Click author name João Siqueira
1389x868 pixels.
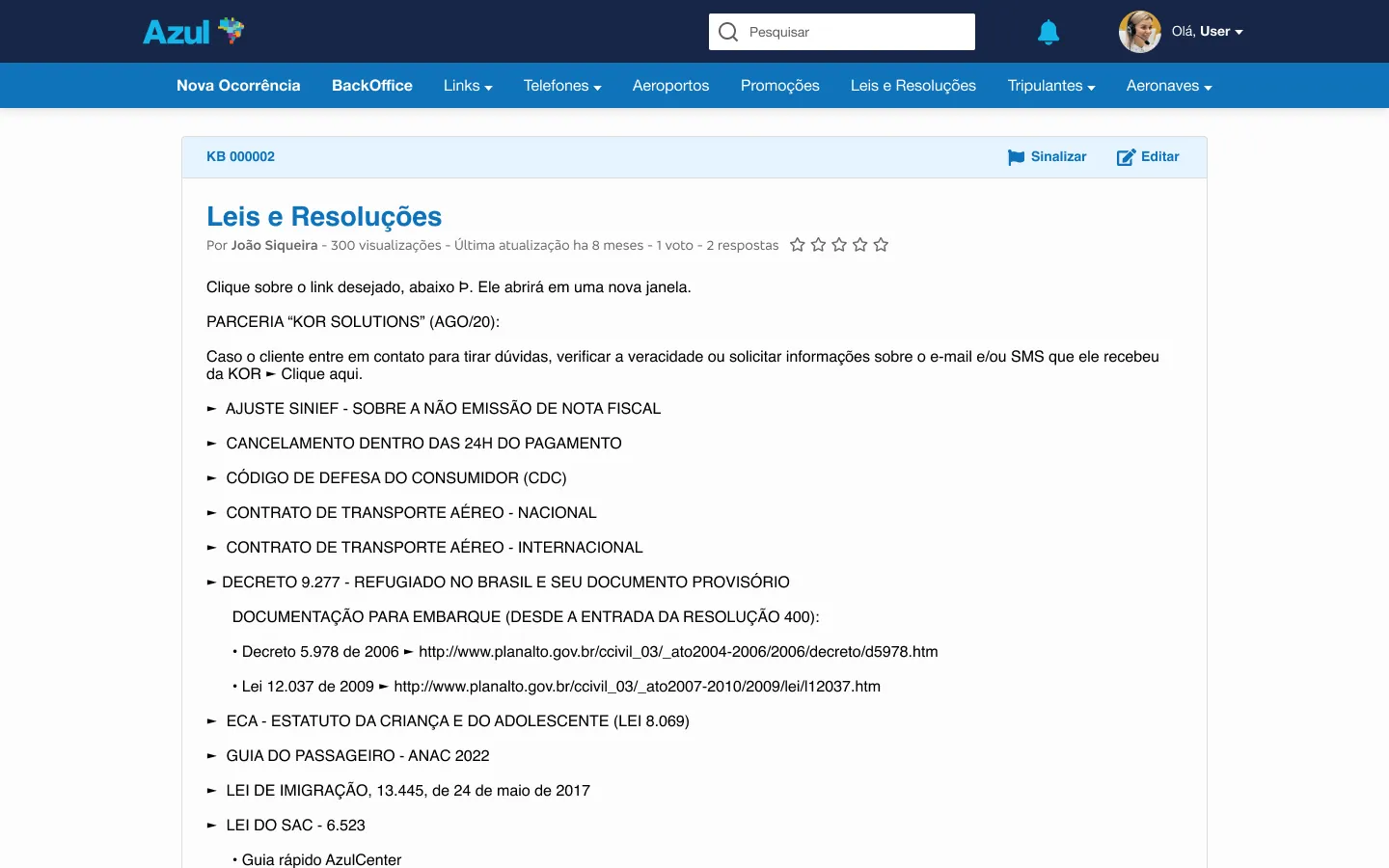pyautogui.click(x=274, y=246)
